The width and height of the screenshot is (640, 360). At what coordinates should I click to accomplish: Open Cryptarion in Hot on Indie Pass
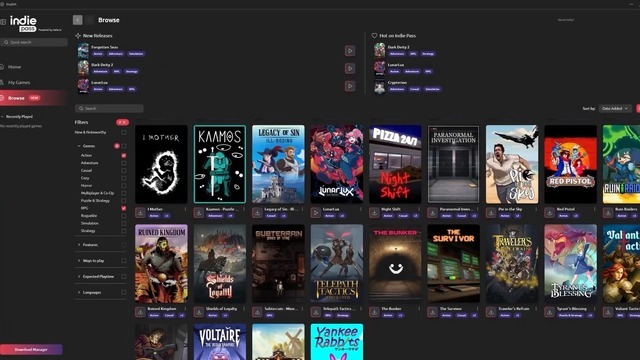397,82
